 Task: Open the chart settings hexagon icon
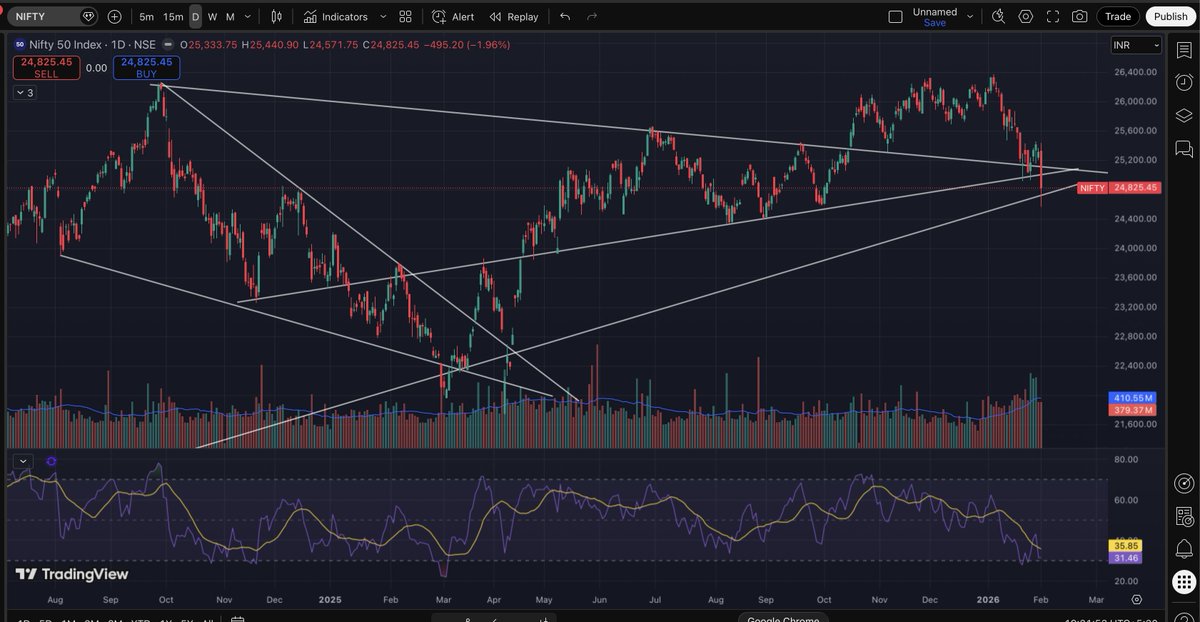(1026, 16)
